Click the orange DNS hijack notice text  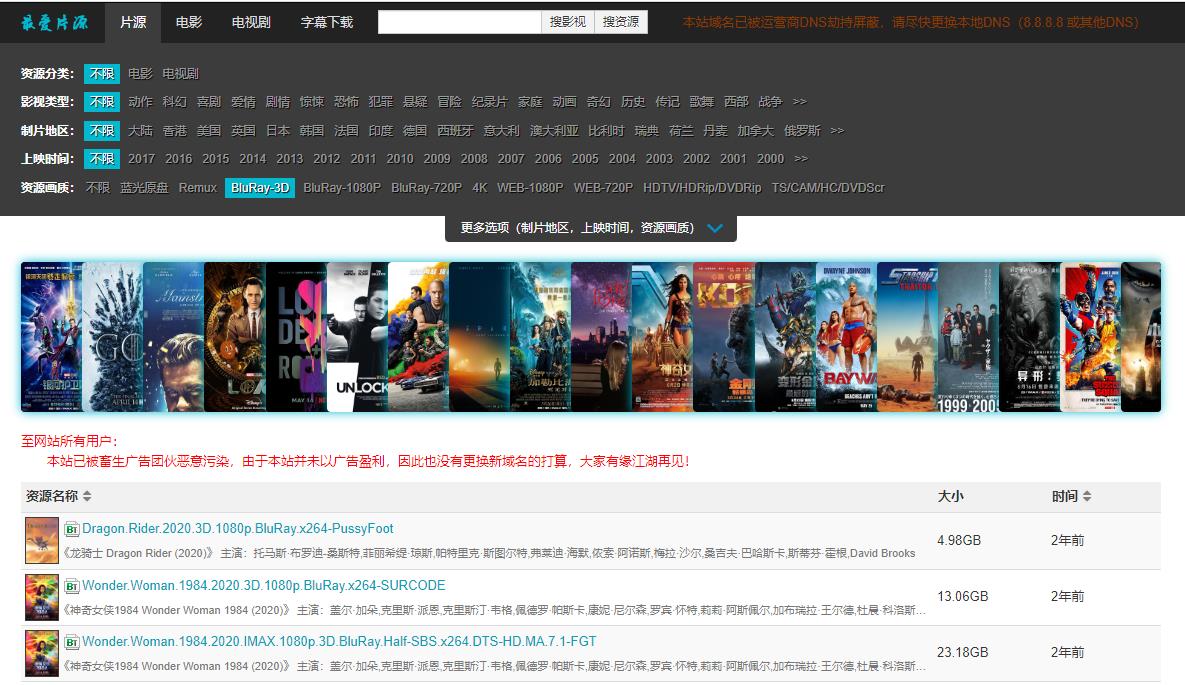[911, 22]
